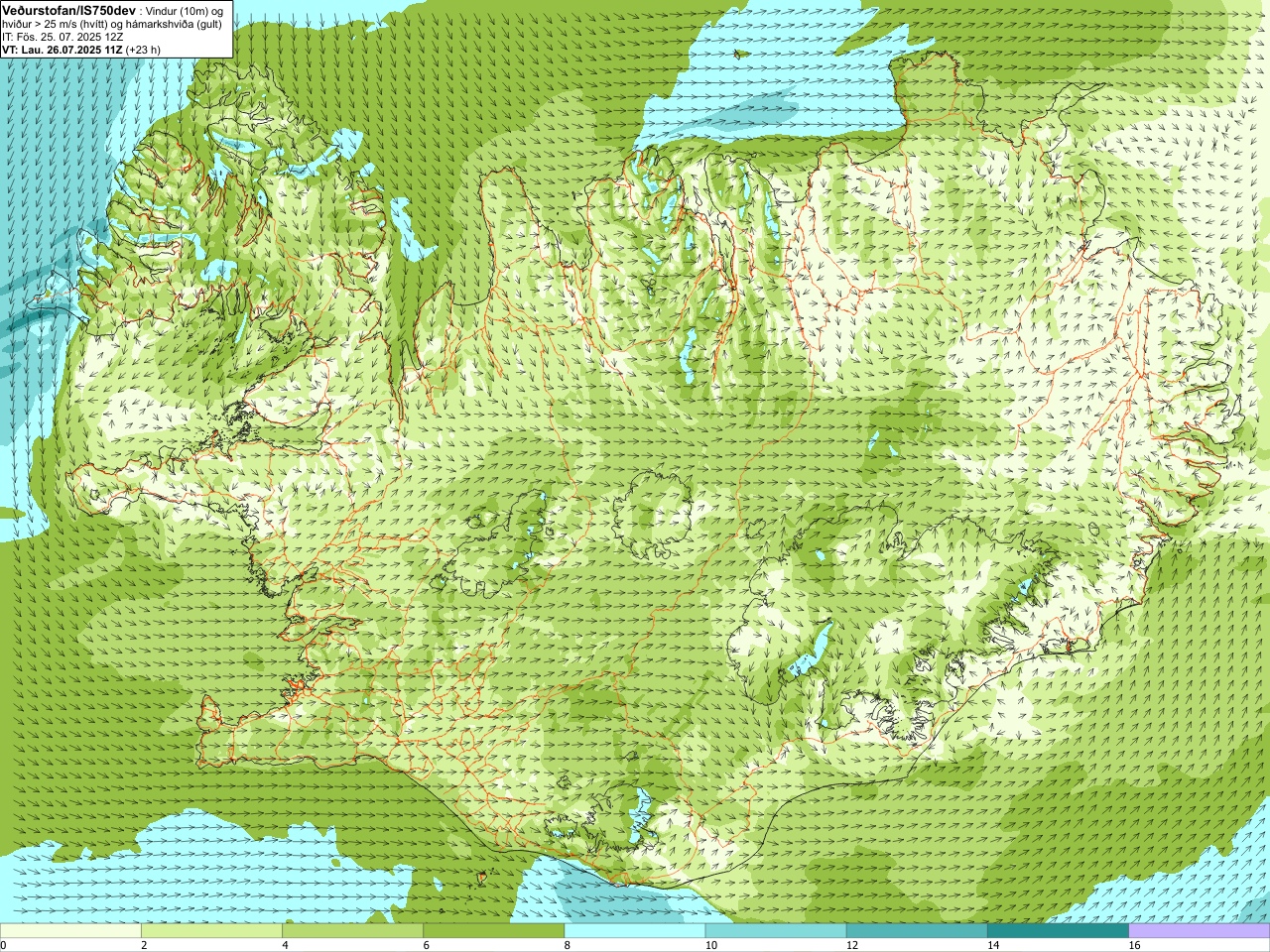The width and height of the screenshot is (1270, 952).
Task: Click the 6–8 m/s dark green legend swatch
Action: (x=494, y=931)
